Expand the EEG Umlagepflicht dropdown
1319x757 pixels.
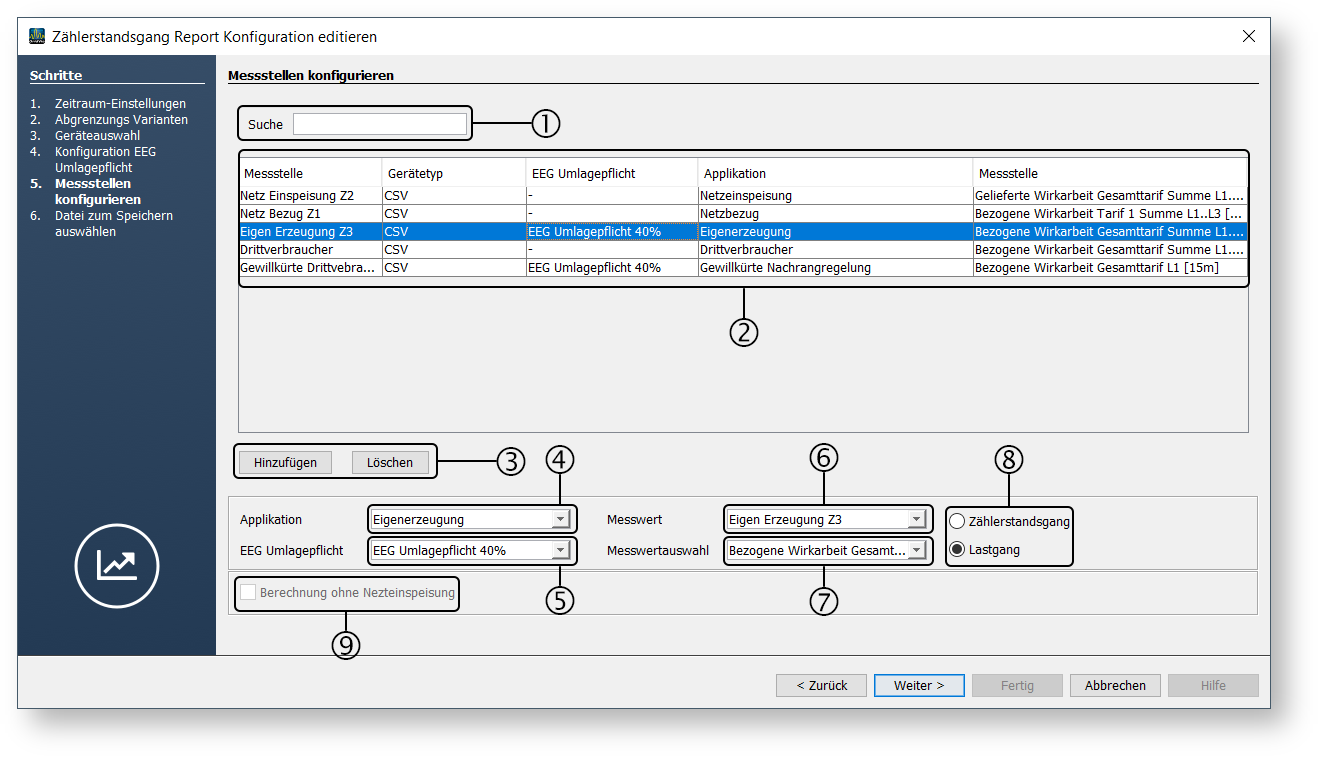(561, 550)
